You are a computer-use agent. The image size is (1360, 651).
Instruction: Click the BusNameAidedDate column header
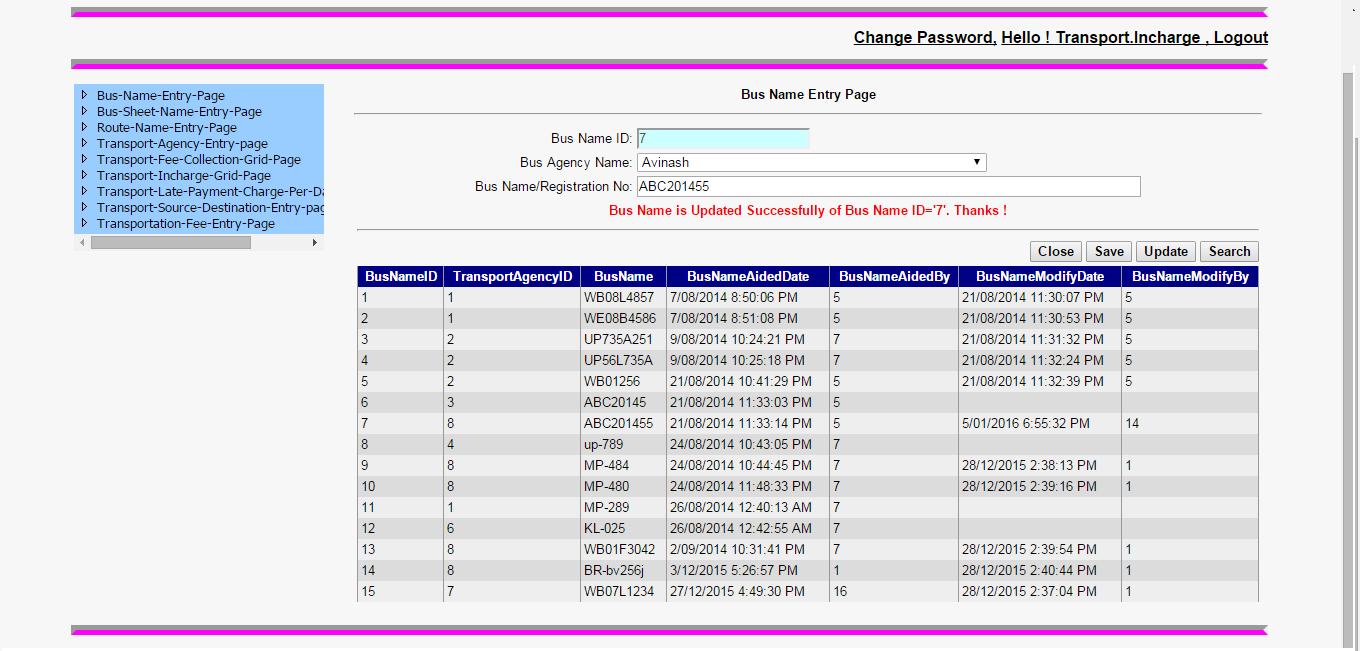tap(748, 277)
